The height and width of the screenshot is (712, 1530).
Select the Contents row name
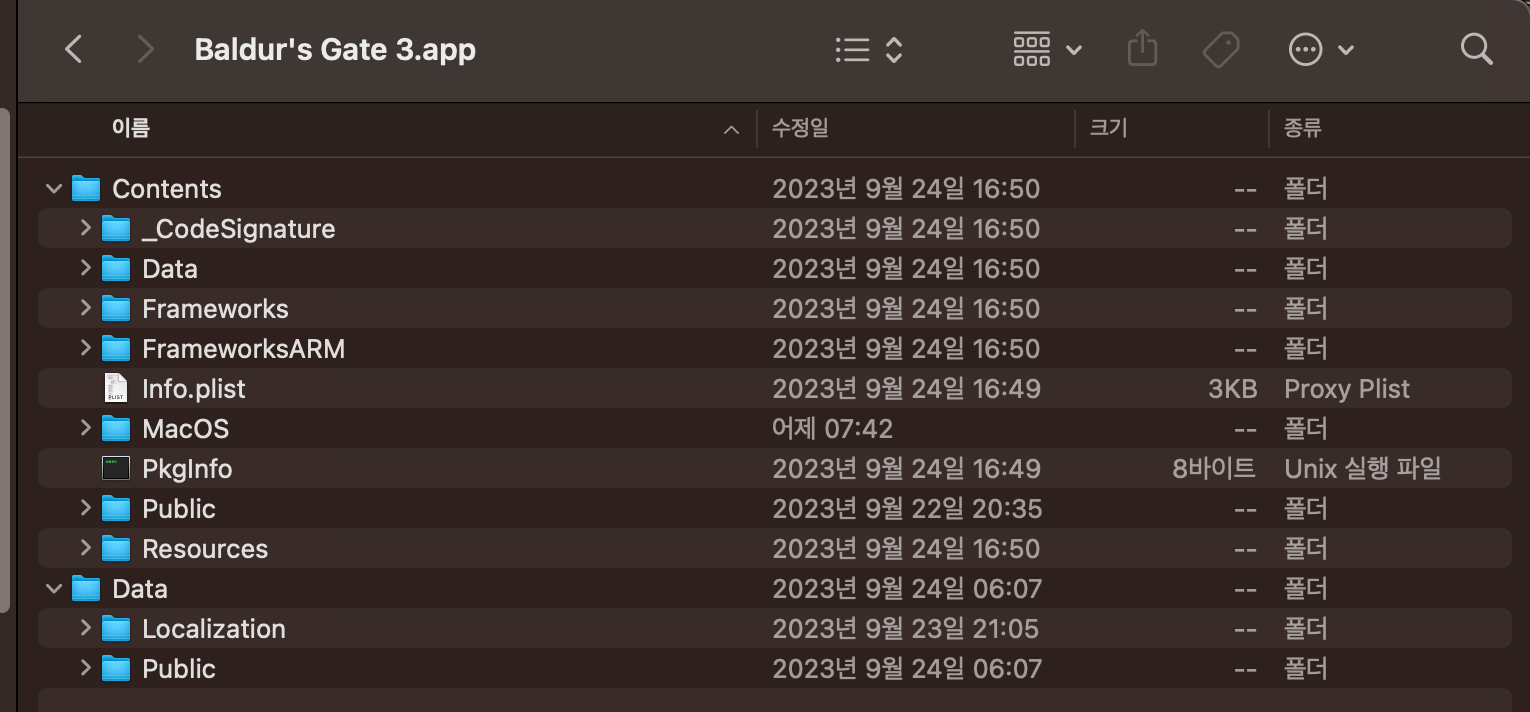[167, 189]
